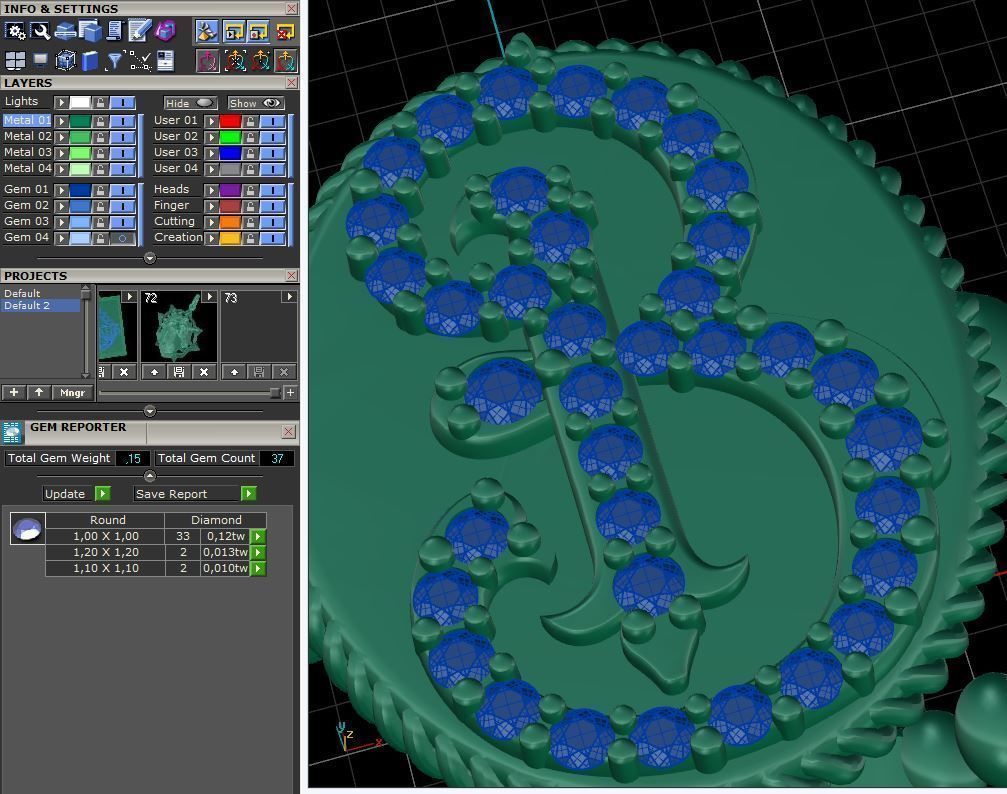Select the User 02 layer name

(176, 136)
